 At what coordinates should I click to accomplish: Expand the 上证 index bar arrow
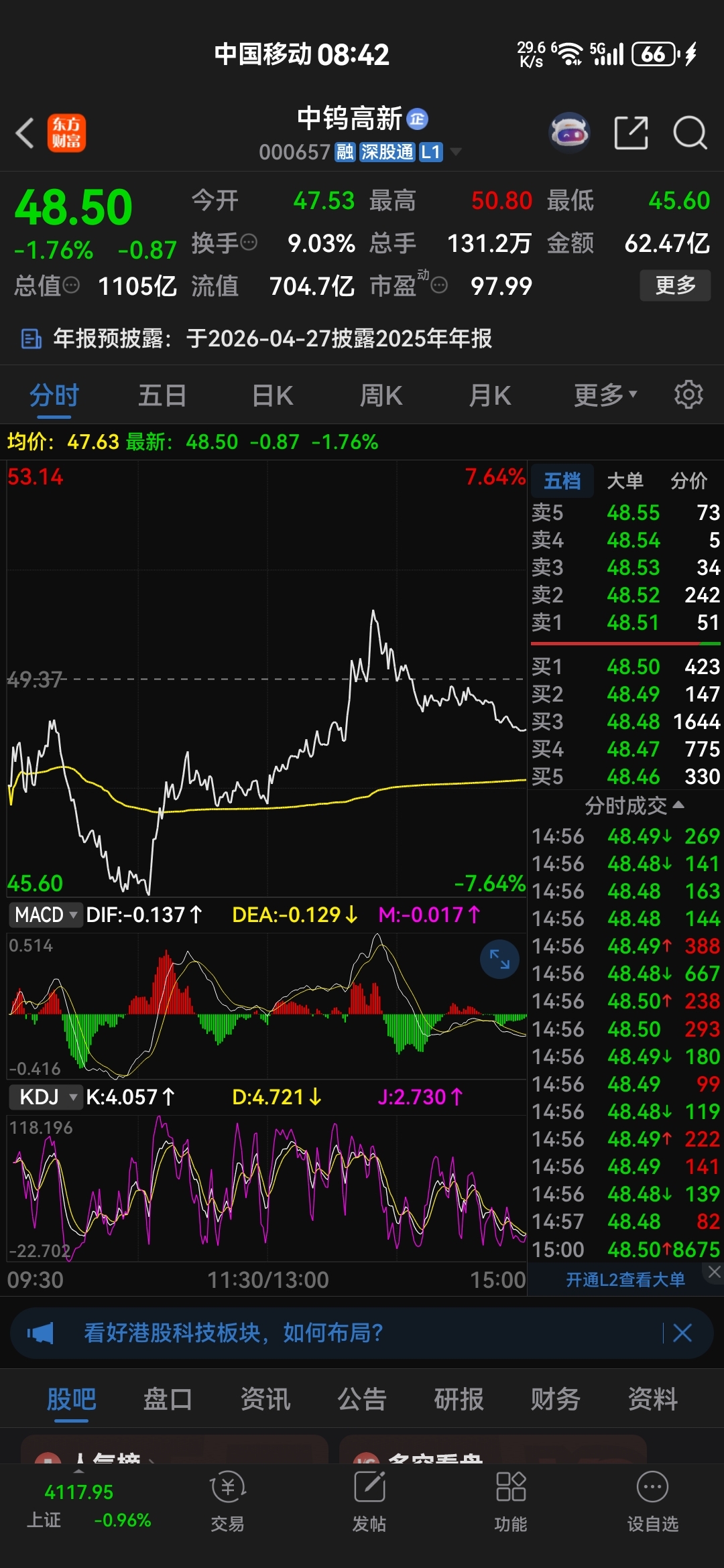point(79,1471)
